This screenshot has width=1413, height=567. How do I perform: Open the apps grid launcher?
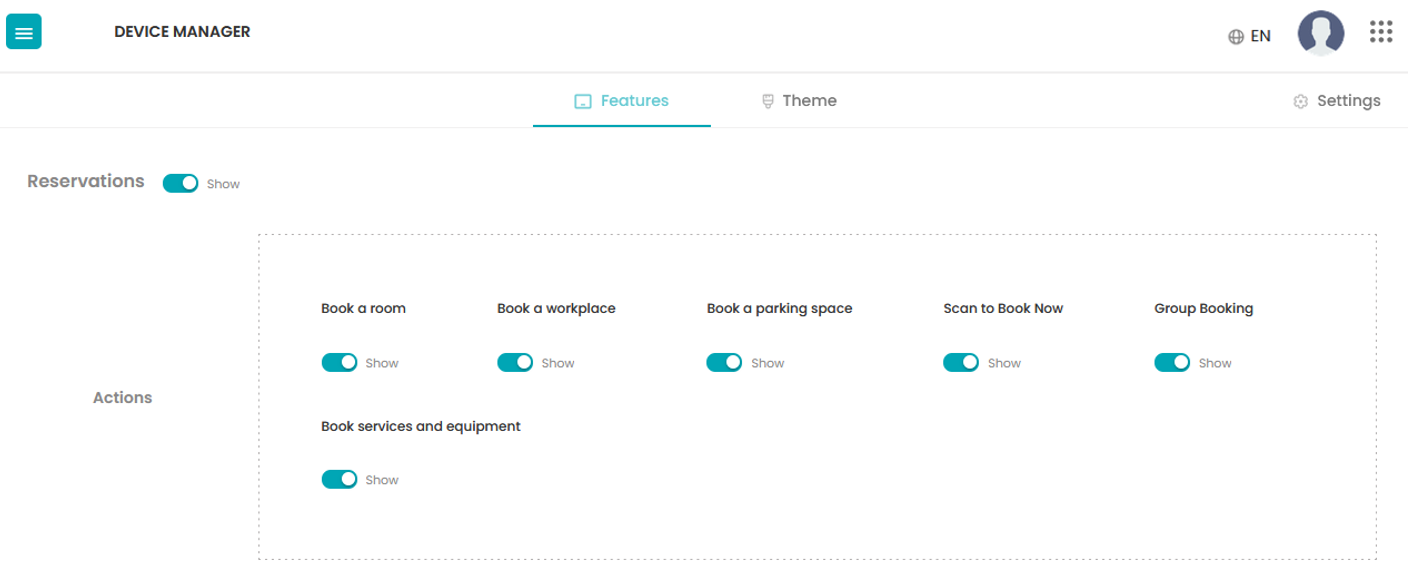tap(1381, 32)
